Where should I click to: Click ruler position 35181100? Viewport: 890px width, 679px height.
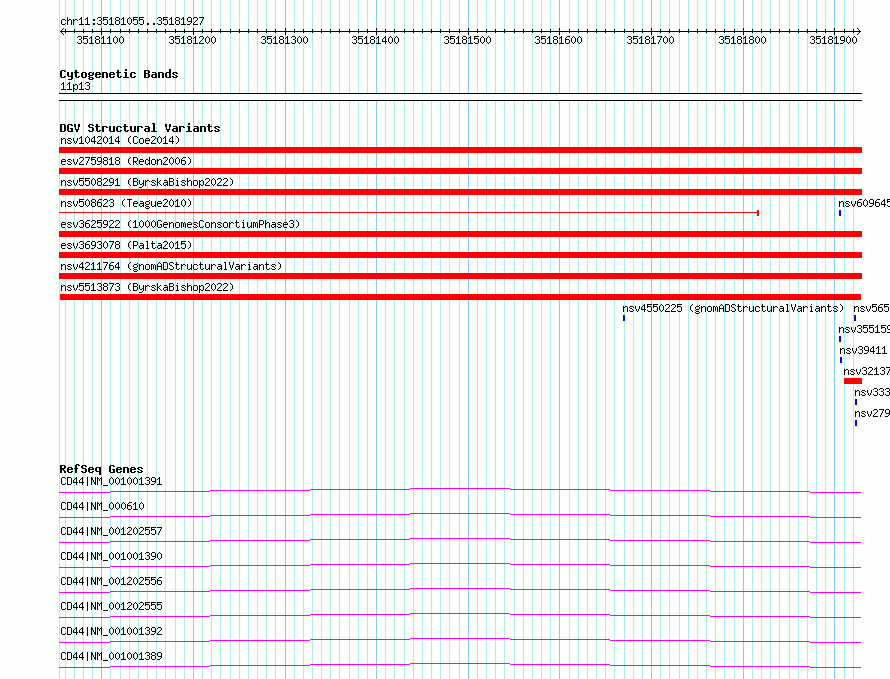100,40
